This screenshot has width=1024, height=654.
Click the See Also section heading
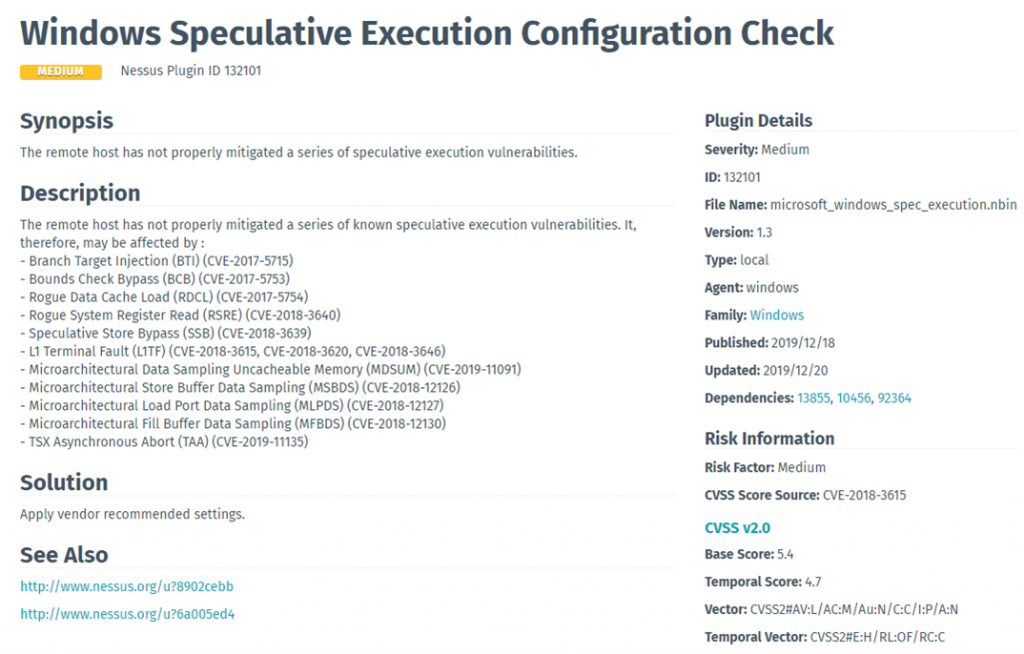coord(64,555)
